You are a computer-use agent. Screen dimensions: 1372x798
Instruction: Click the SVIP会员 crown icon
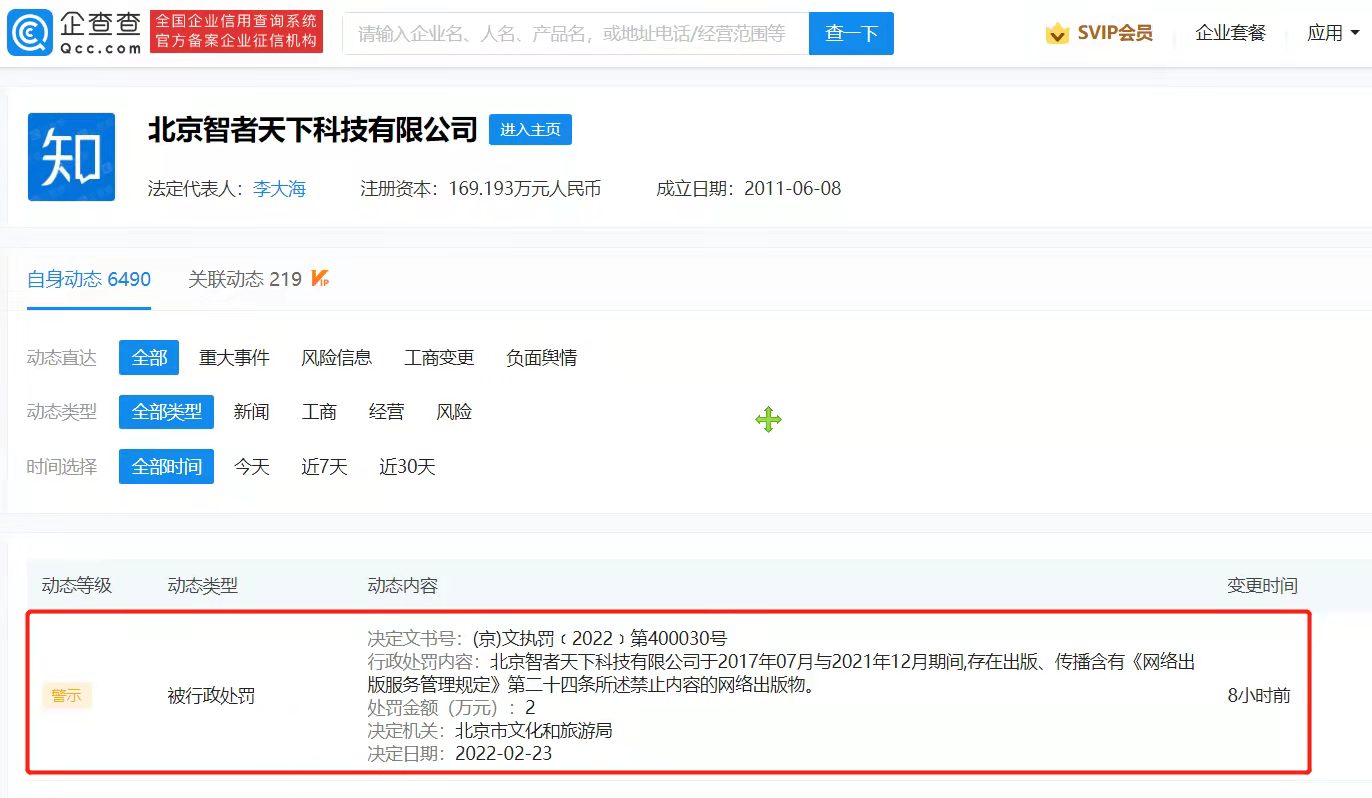(x=1057, y=34)
